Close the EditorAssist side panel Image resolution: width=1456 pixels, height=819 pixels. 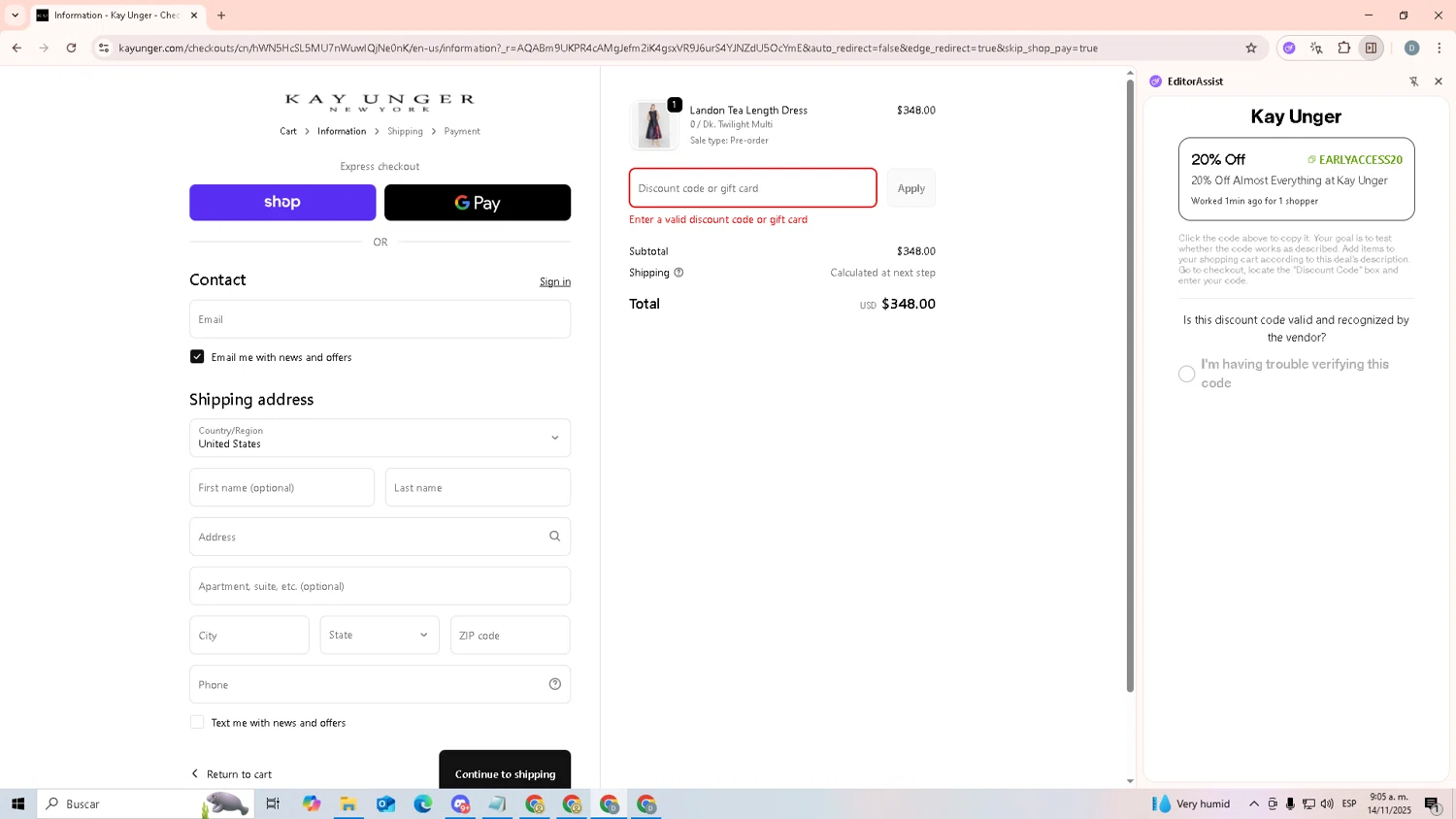(1439, 82)
